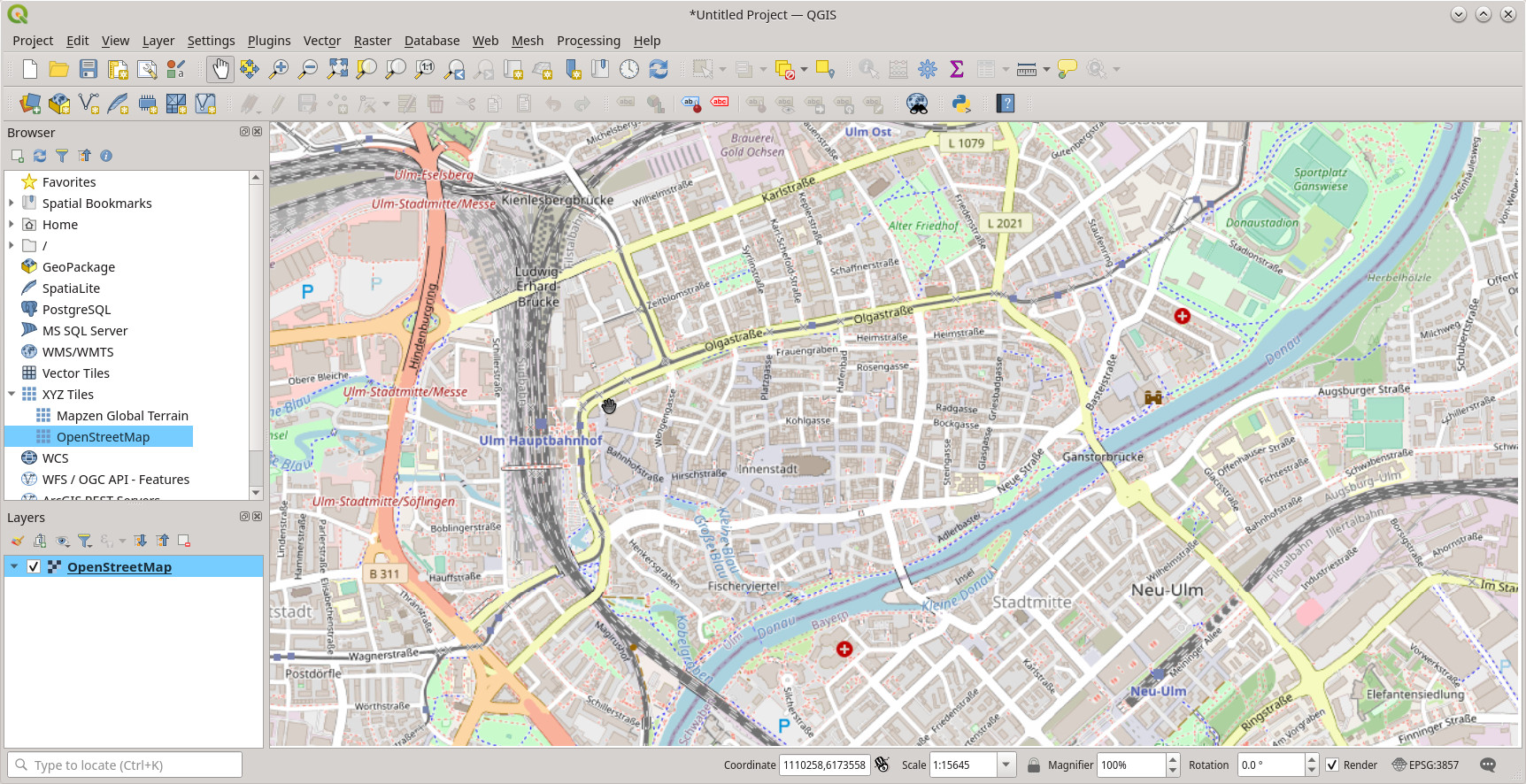Viewport: 1526px width, 784px height.
Task: Open the Scale dropdown
Action: [1006, 765]
